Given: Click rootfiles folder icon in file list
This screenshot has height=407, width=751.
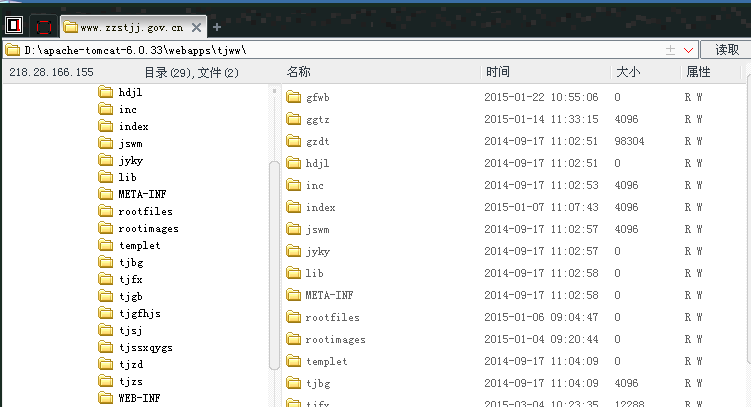Looking at the screenshot, I should coord(294,317).
